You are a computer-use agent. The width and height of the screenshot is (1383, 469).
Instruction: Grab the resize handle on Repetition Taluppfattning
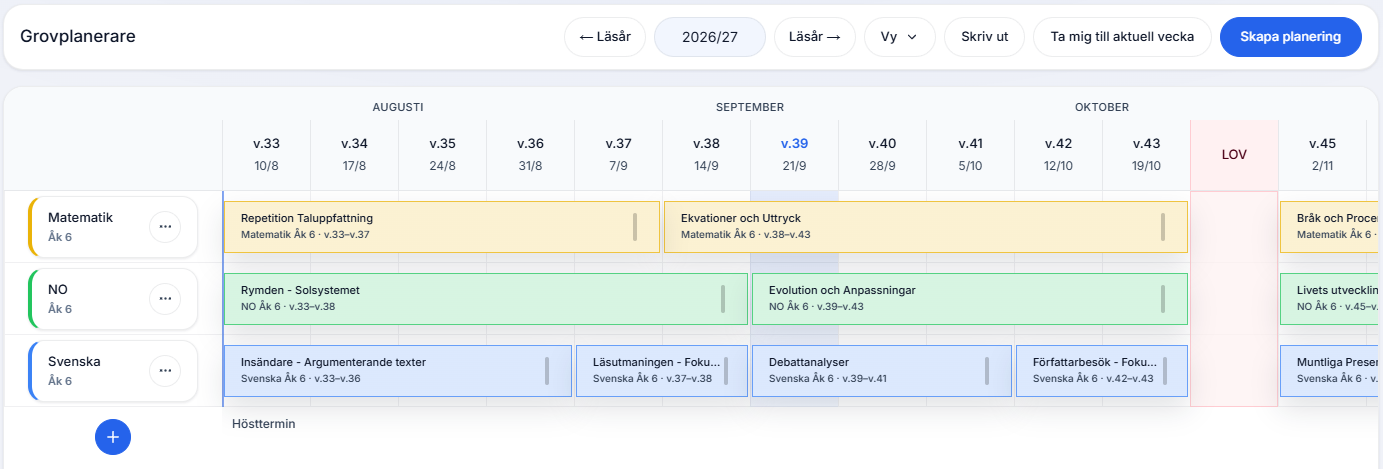point(635,227)
